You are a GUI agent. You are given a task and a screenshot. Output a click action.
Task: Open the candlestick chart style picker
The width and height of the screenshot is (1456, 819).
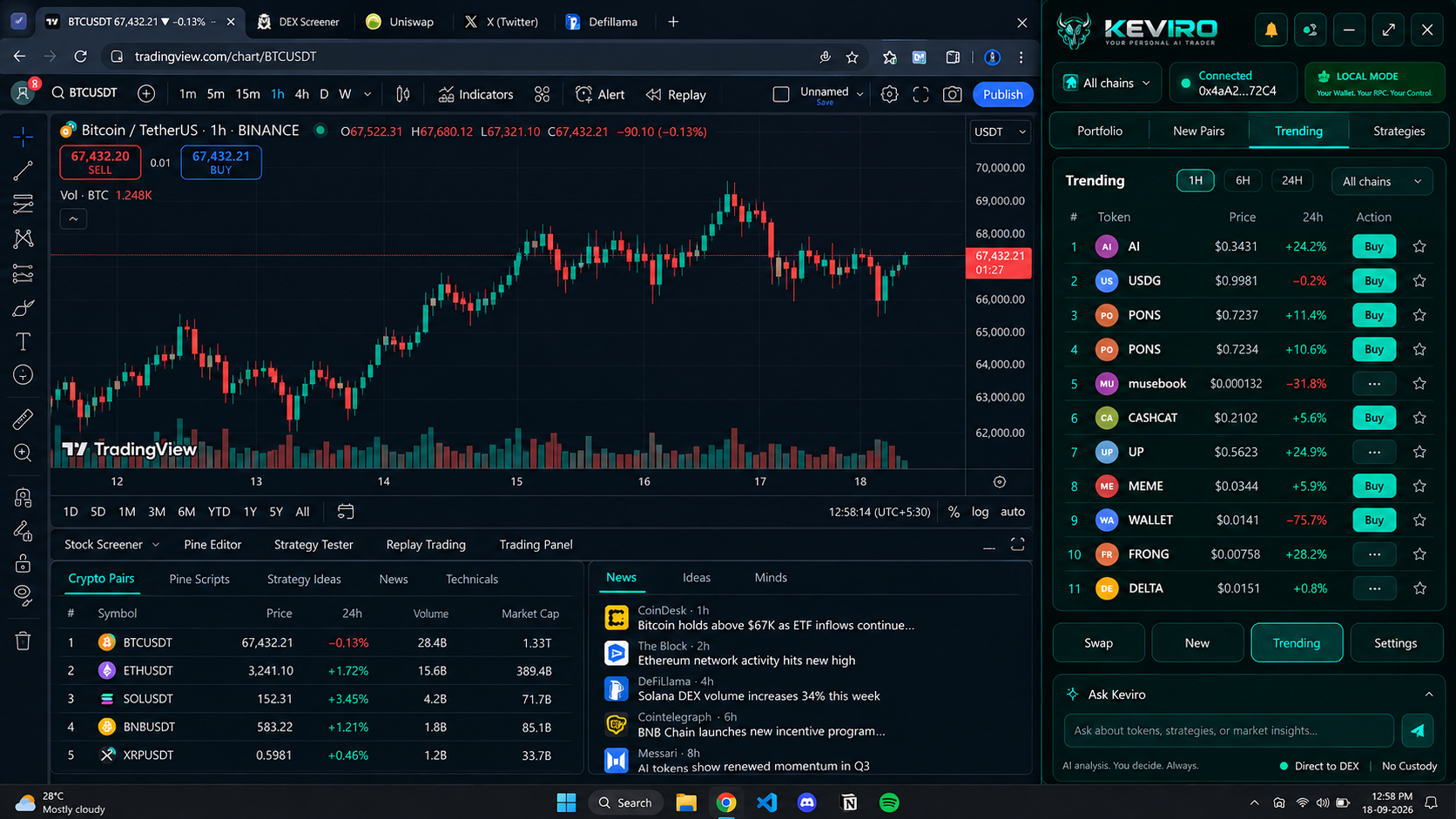click(403, 94)
